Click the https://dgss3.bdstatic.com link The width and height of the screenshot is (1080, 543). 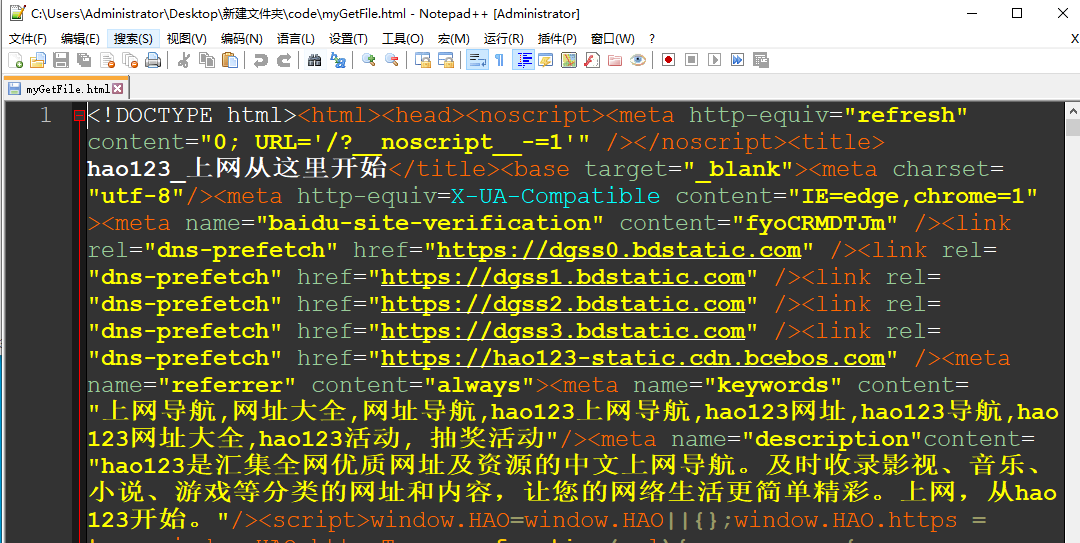pos(563,331)
